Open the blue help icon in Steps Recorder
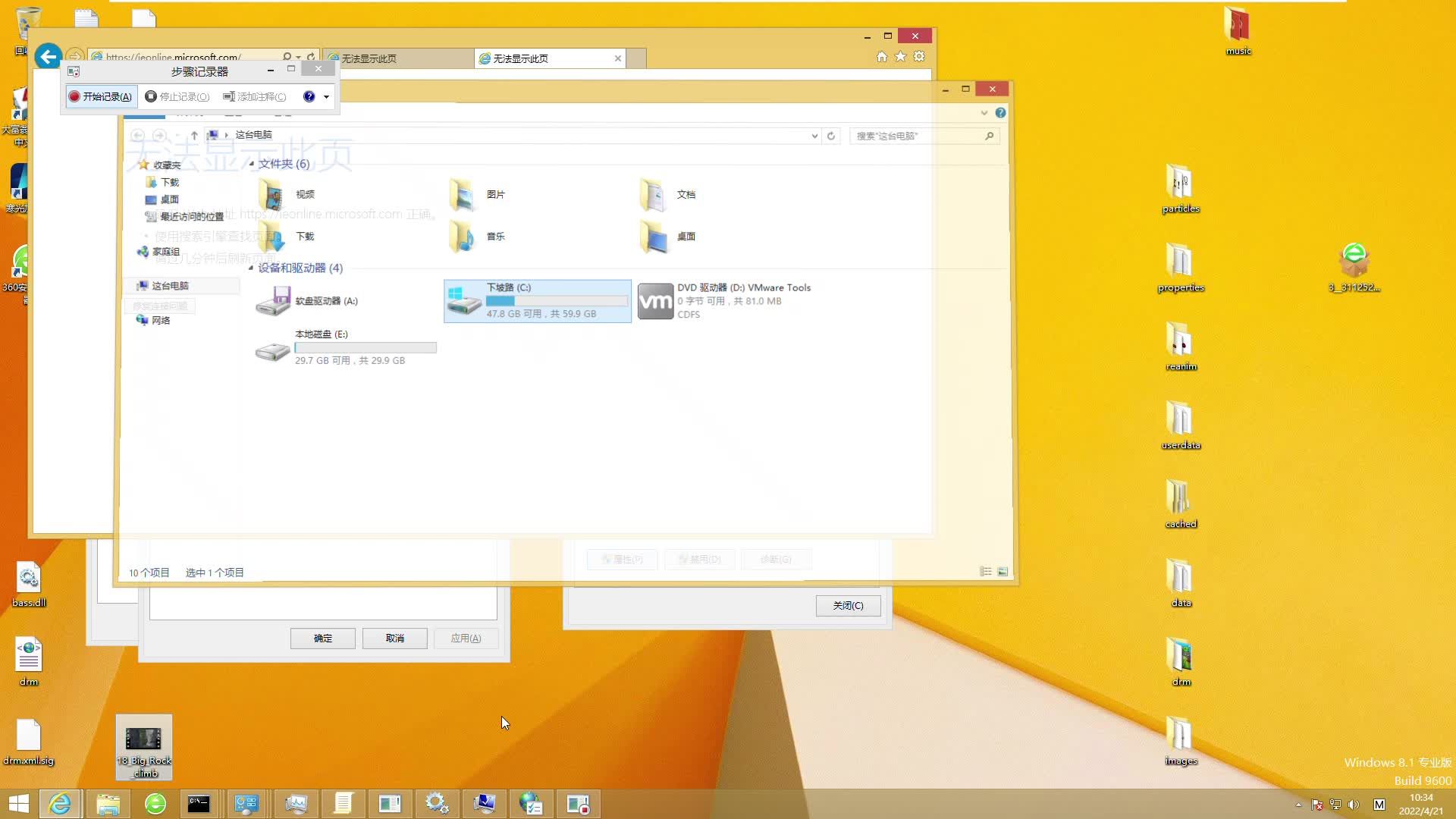This screenshot has height=819, width=1456. [x=309, y=96]
